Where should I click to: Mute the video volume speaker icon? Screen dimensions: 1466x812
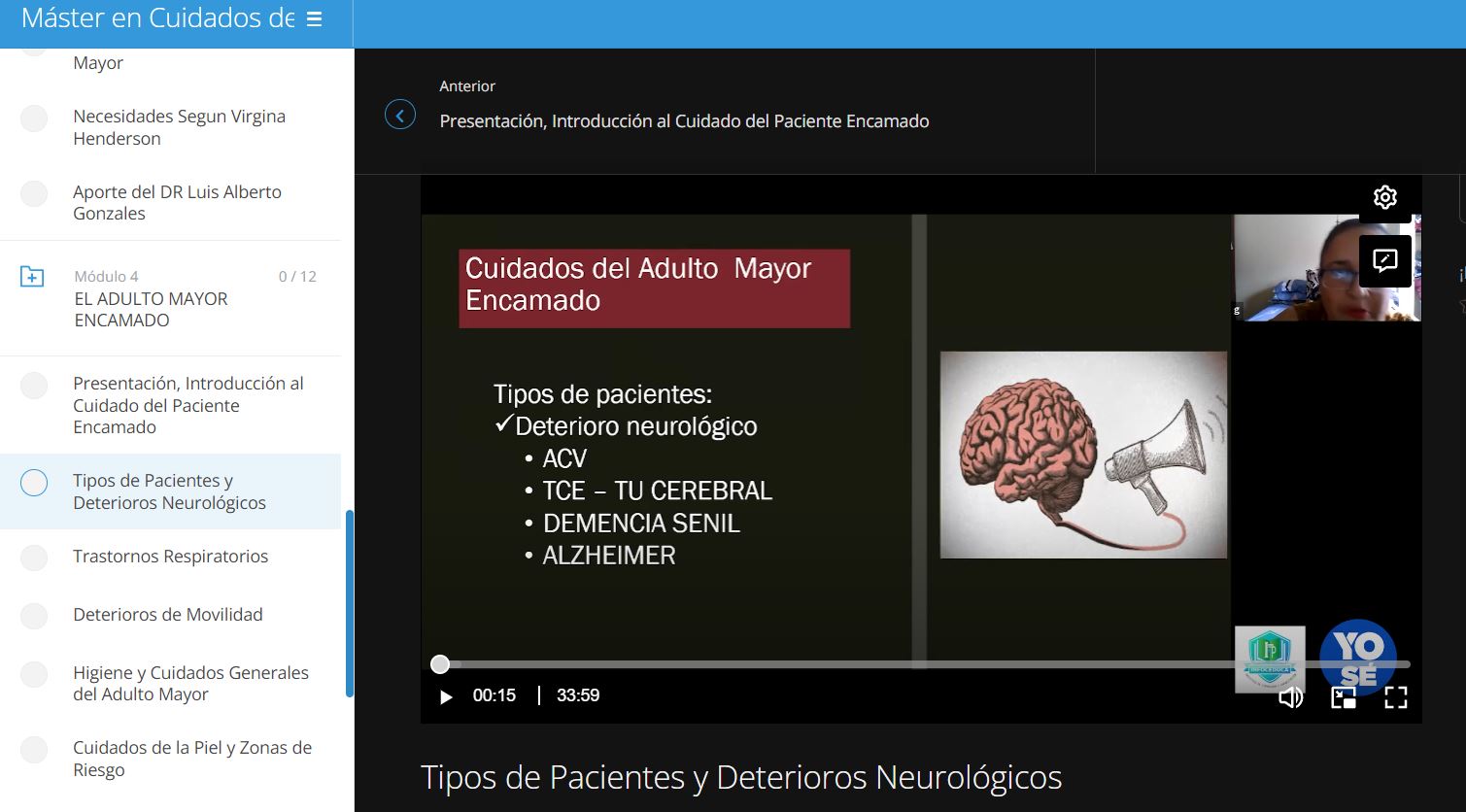tap(1290, 697)
